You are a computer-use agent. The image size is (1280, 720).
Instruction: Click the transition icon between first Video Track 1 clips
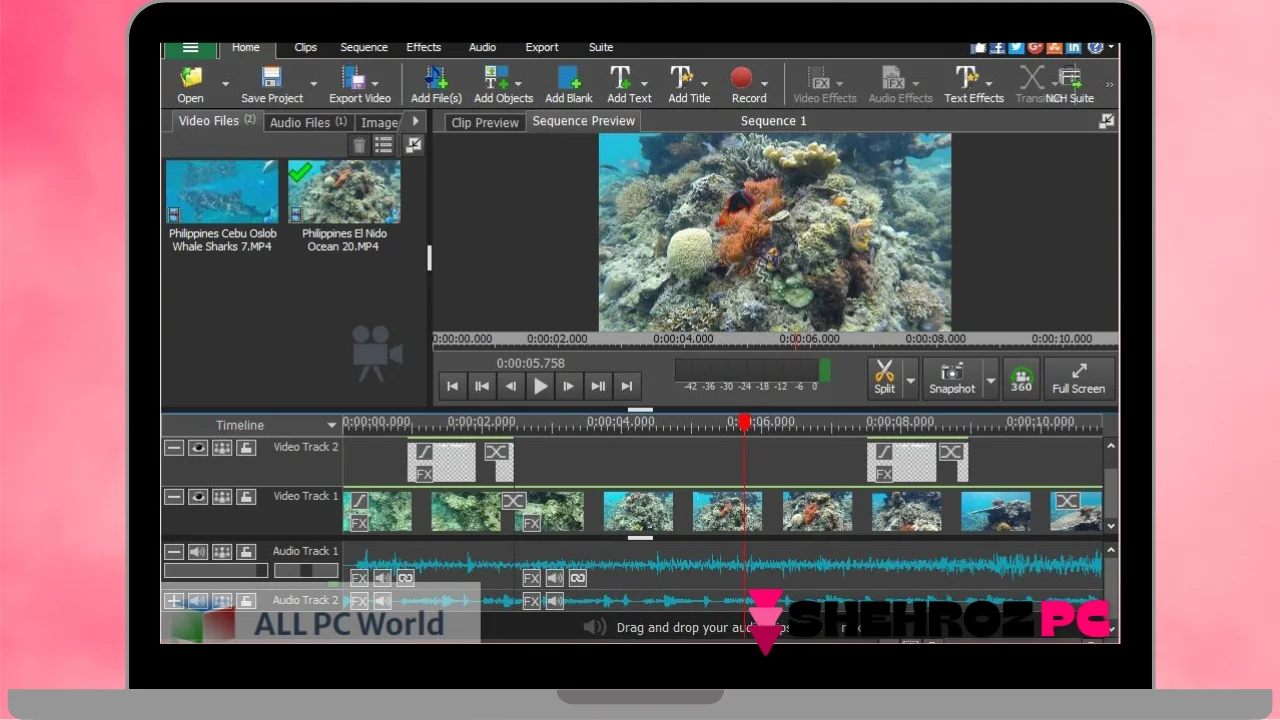pyautogui.click(x=513, y=500)
